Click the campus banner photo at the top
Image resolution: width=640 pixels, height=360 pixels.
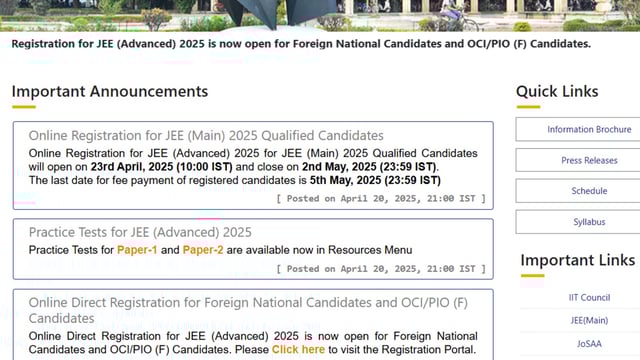tap(320, 16)
